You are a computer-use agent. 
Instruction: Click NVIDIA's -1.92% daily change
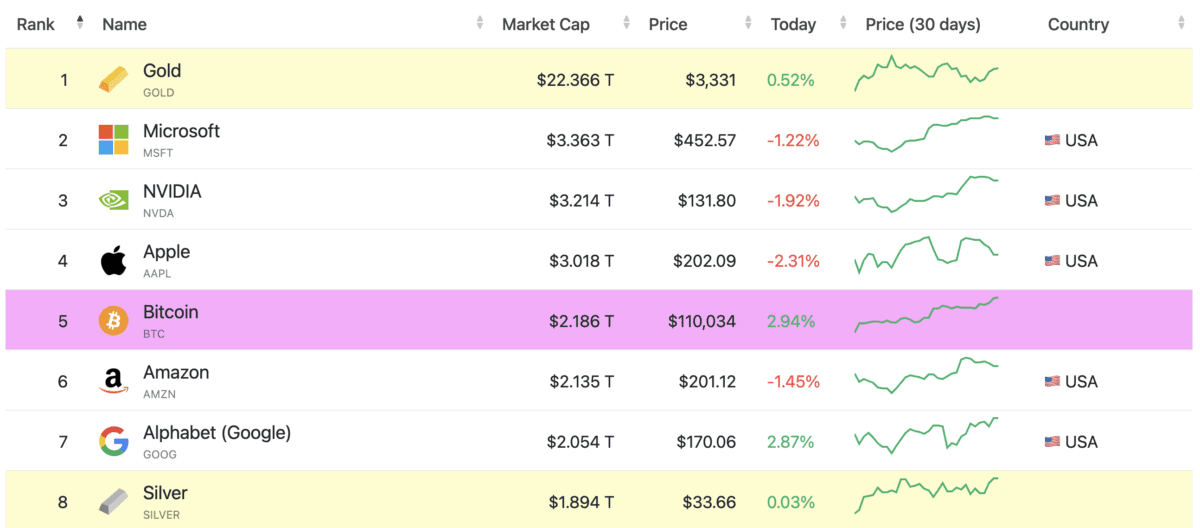(x=793, y=201)
